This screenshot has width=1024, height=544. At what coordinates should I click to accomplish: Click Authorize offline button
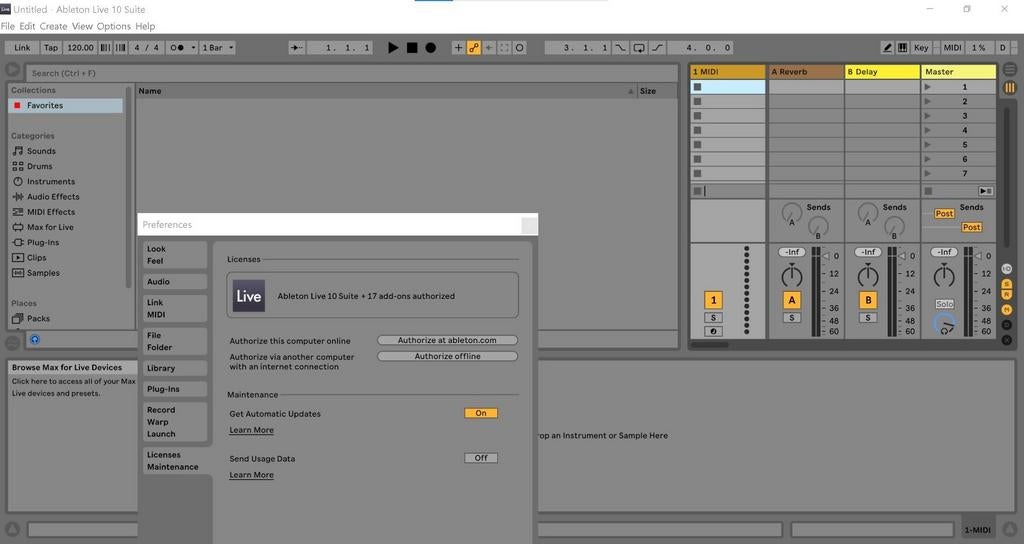[447, 356]
